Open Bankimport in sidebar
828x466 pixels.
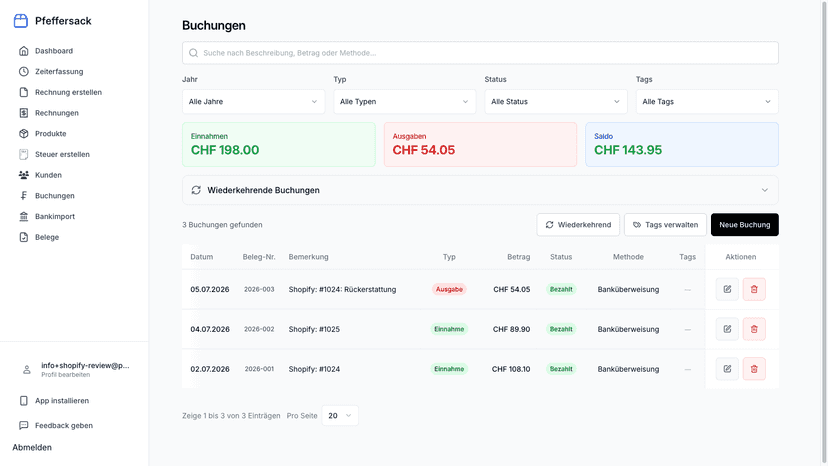click(55, 216)
